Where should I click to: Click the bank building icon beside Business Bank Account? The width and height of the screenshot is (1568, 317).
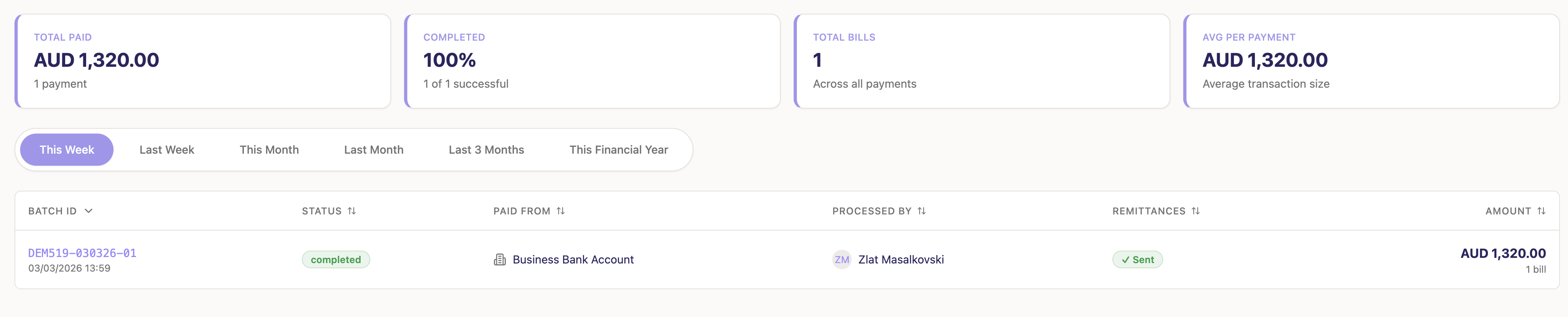click(x=500, y=260)
